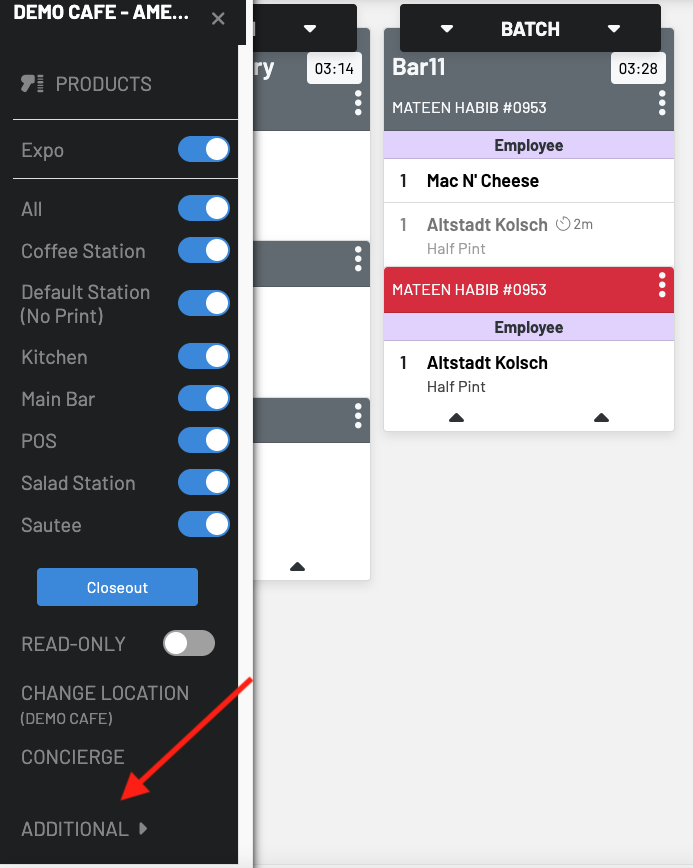Select CONCIERGE in the sidebar

click(x=72, y=757)
